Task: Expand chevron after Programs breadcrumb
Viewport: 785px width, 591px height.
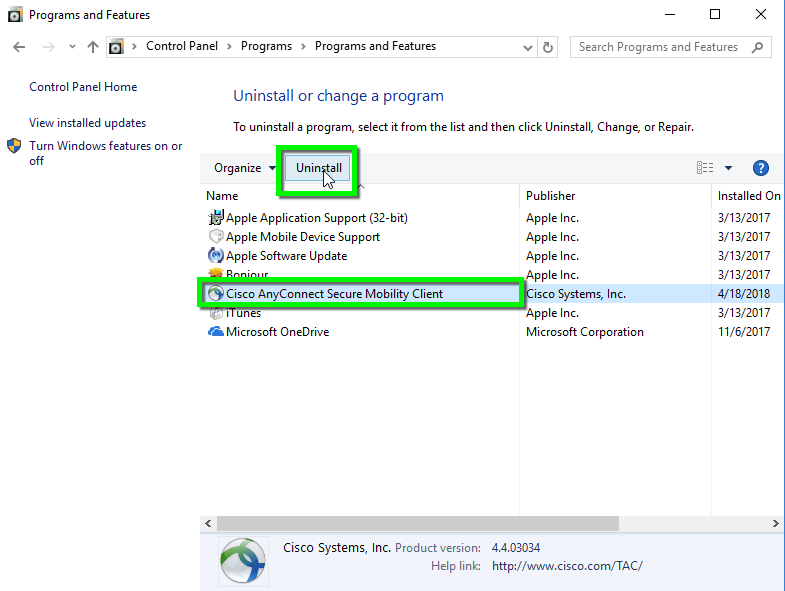Action: (x=303, y=47)
